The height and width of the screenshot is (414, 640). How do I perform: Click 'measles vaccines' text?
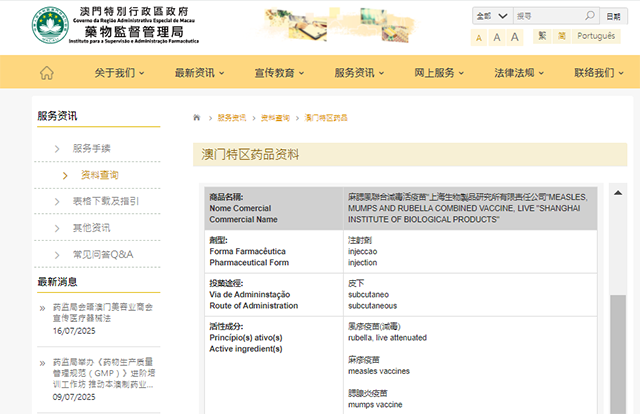click(379, 371)
